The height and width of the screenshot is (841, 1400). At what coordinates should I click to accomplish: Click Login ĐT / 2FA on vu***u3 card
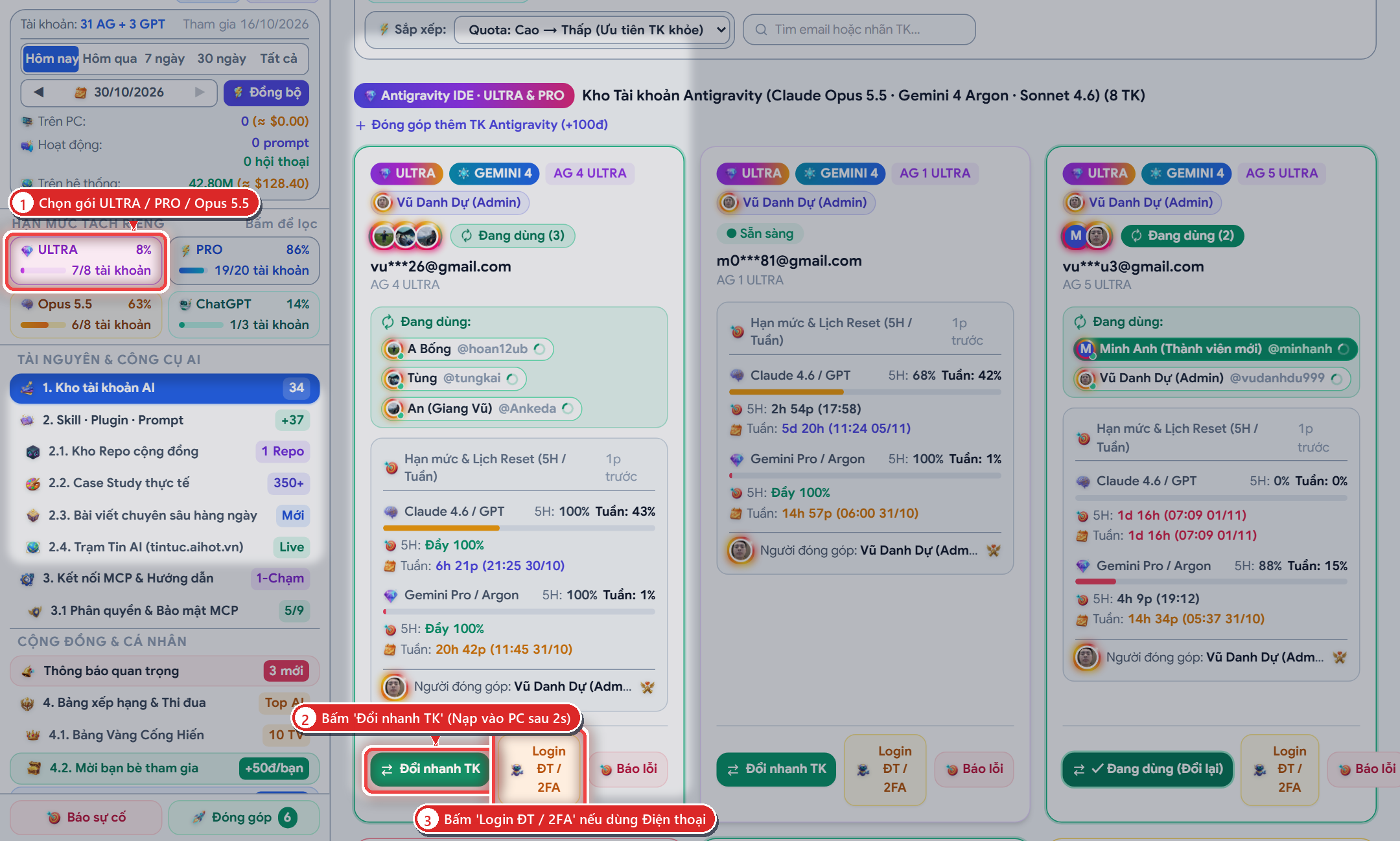click(x=1280, y=769)
